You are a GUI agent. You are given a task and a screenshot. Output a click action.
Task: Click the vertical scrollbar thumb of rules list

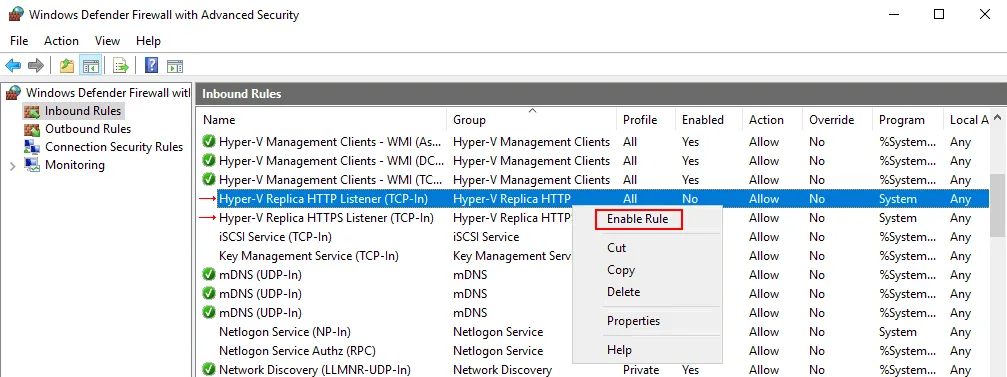pos(997,206)
